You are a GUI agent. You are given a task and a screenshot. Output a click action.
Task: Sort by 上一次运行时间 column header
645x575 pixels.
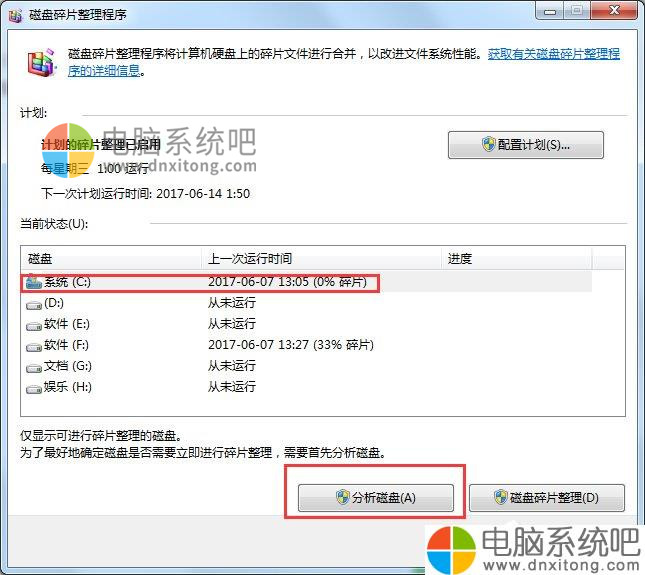320,259
